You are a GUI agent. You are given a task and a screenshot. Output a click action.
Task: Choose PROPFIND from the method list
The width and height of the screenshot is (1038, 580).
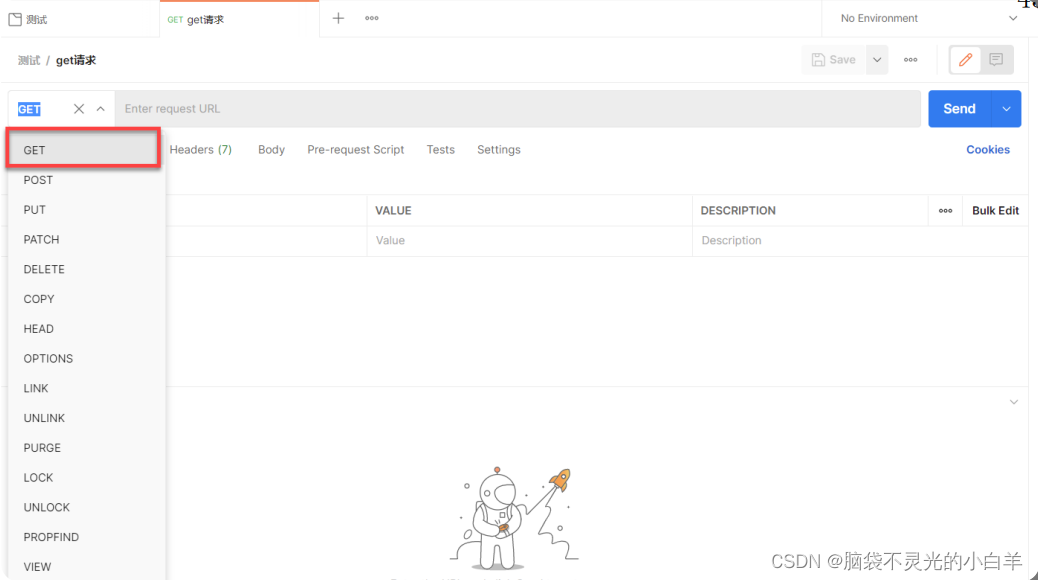(x=86, y=538)
